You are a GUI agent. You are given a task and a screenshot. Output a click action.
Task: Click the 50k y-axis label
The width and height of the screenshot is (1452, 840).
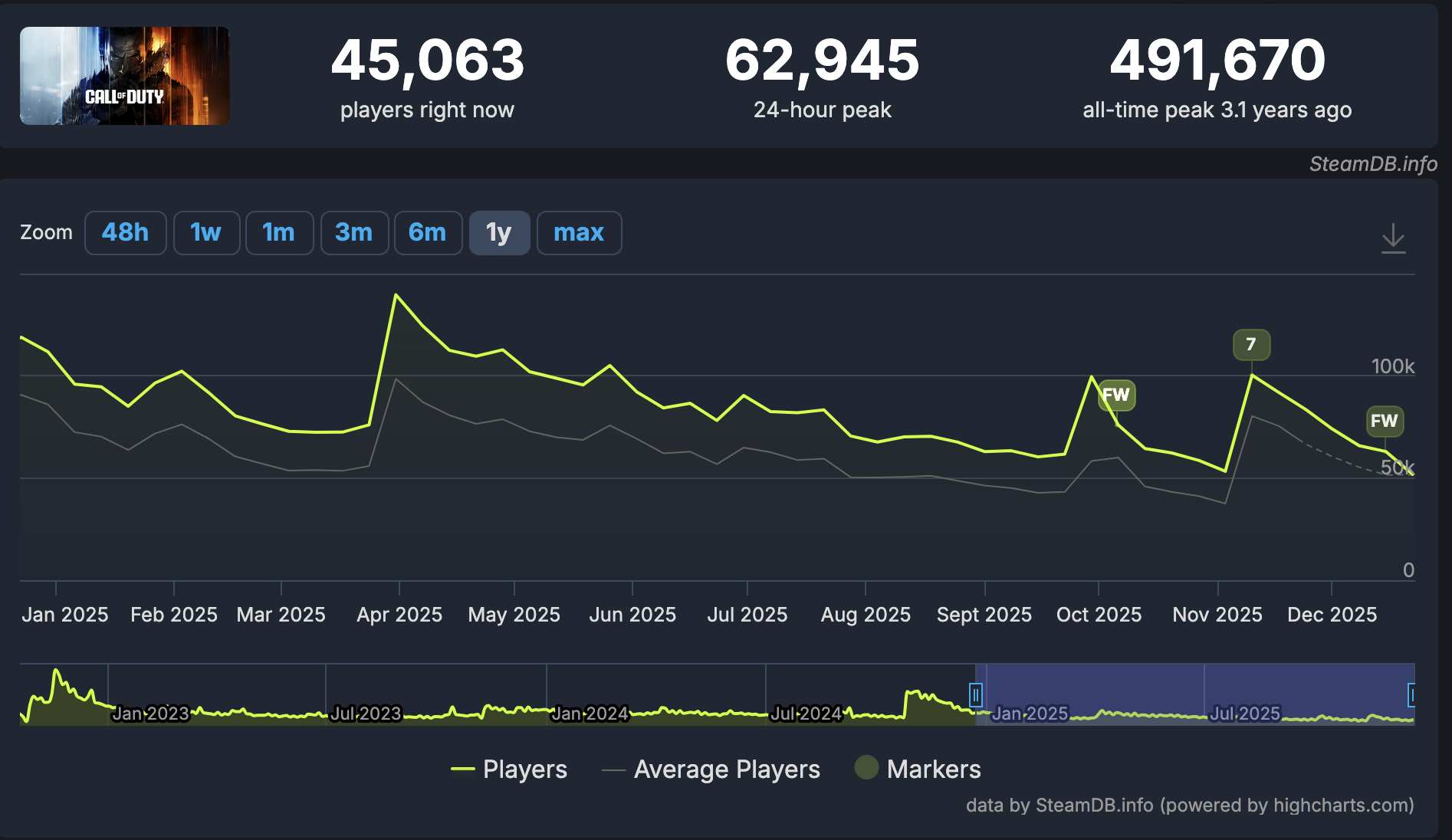[1397, 468]
